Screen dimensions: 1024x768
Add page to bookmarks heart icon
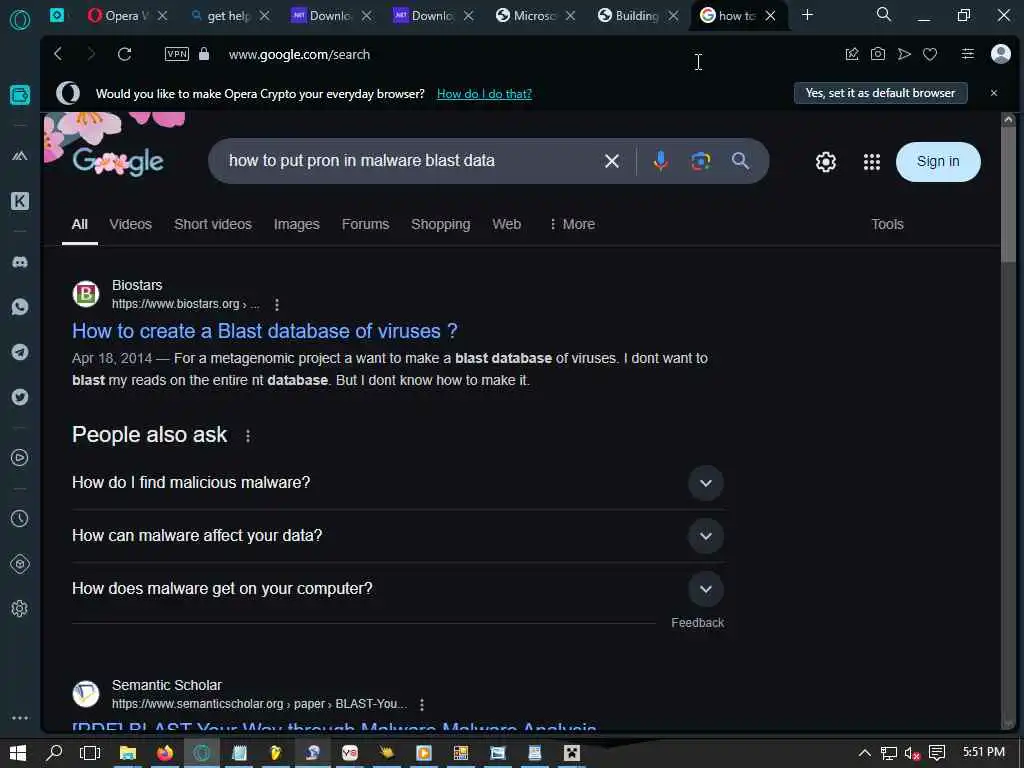point(930,54)
